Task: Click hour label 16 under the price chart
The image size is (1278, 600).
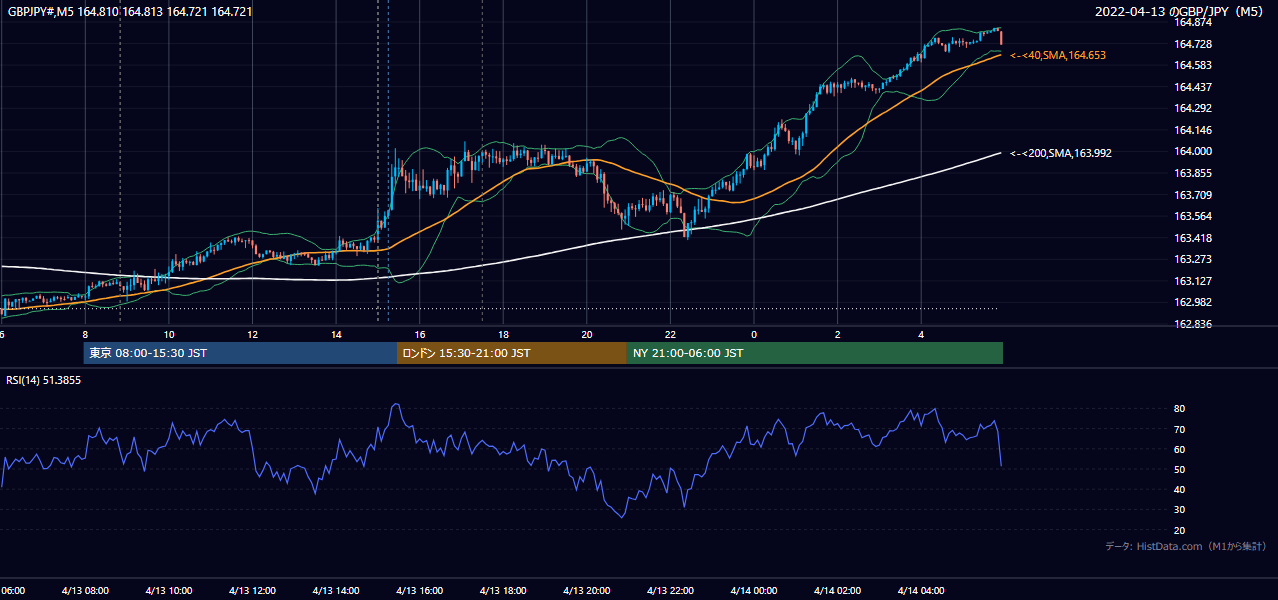Action: (x=420, y=335)
